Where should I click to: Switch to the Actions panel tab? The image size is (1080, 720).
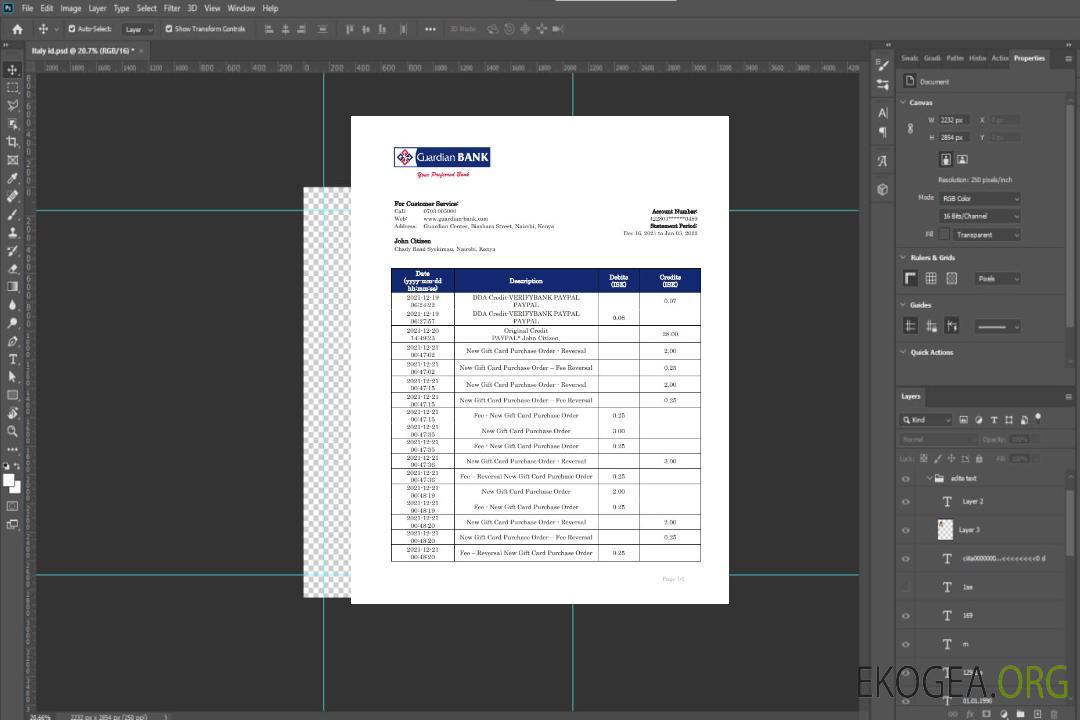[1000, 58]
